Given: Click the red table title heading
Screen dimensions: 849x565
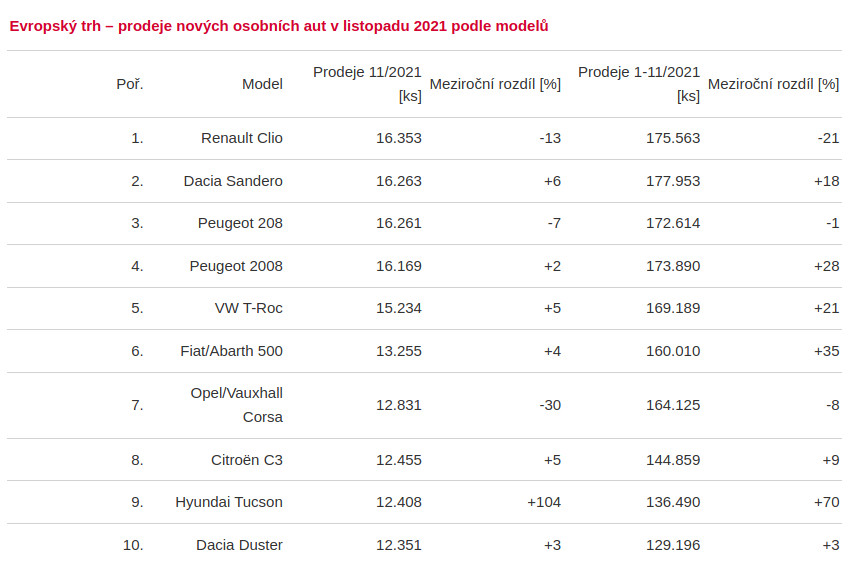Looking at the screenshot, I should [279, 26].
